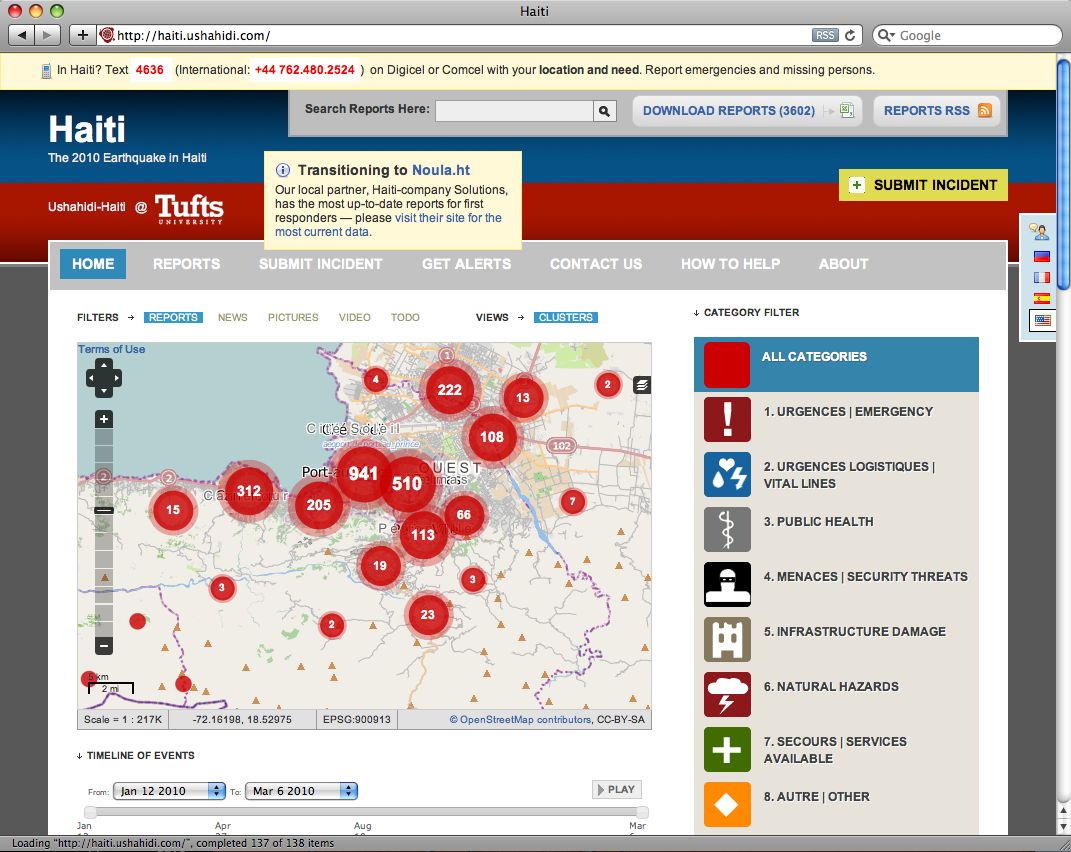Select the US flag language icon
Screen dimensions: 1071x852
click(1042, 320)
